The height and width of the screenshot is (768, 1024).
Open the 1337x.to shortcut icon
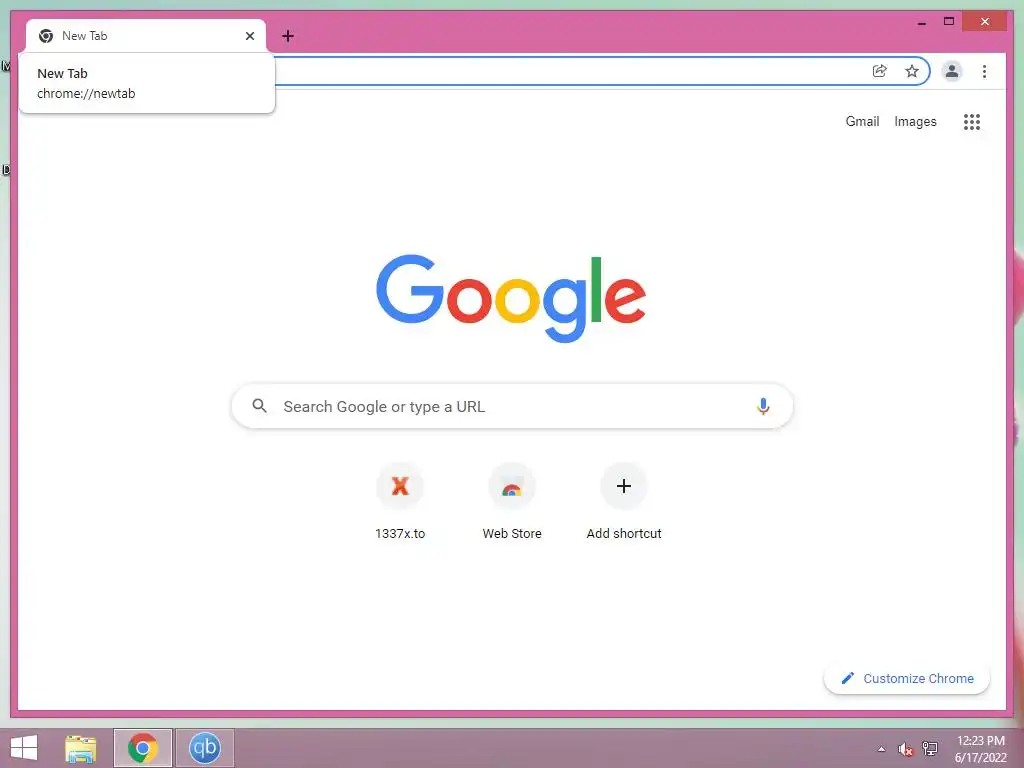[x=400, y=486]
